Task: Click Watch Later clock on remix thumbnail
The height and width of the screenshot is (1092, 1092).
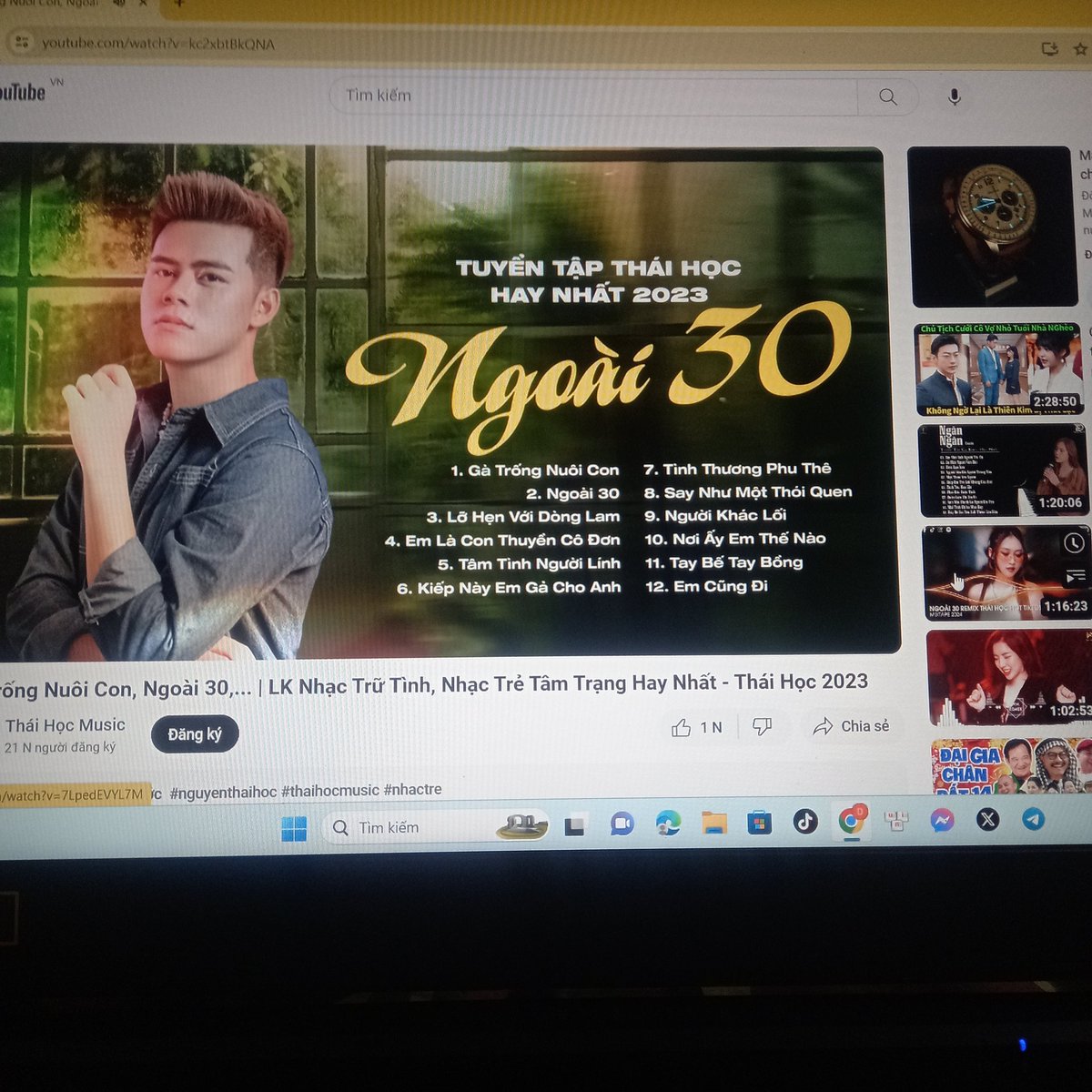Action: 1074,543
